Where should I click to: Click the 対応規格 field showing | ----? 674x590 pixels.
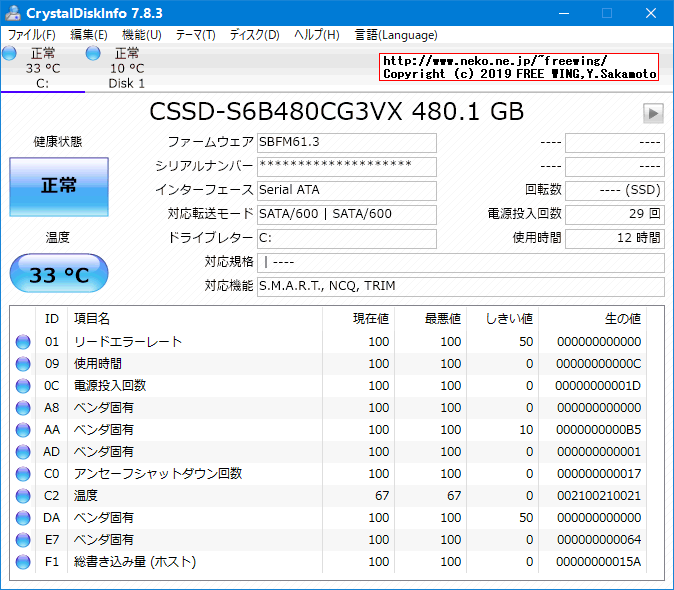461,263
